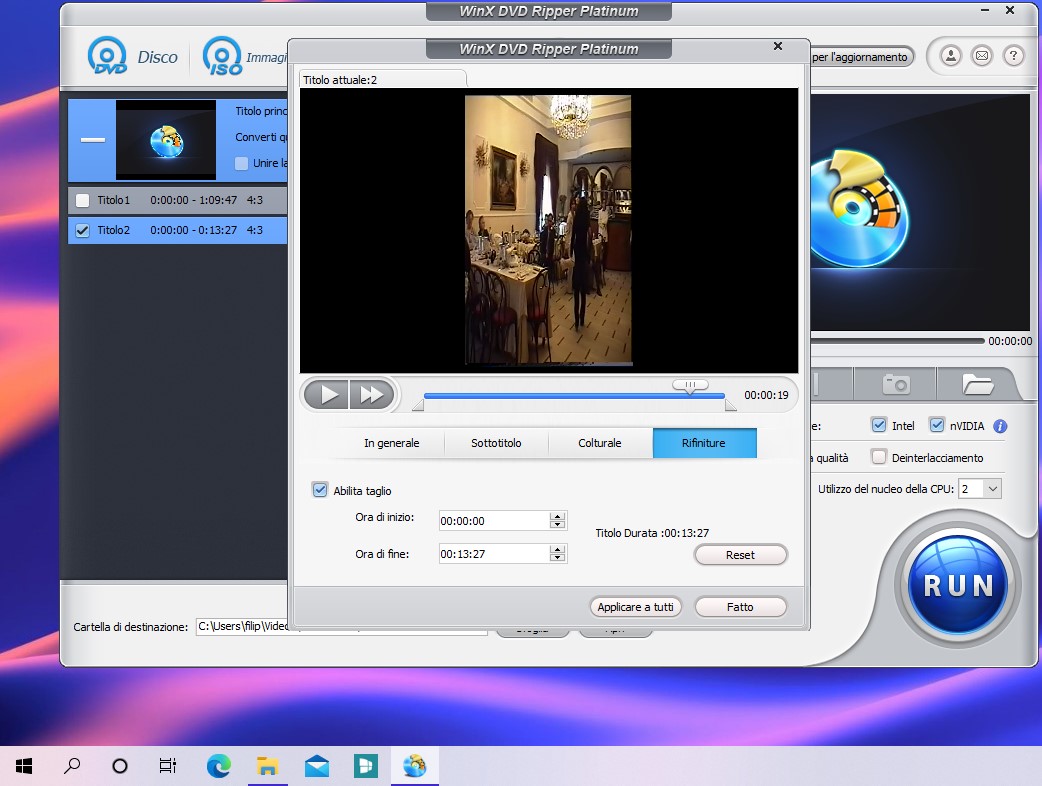
Task: Open the green app icon on taskbar
Action: (365, 766)
